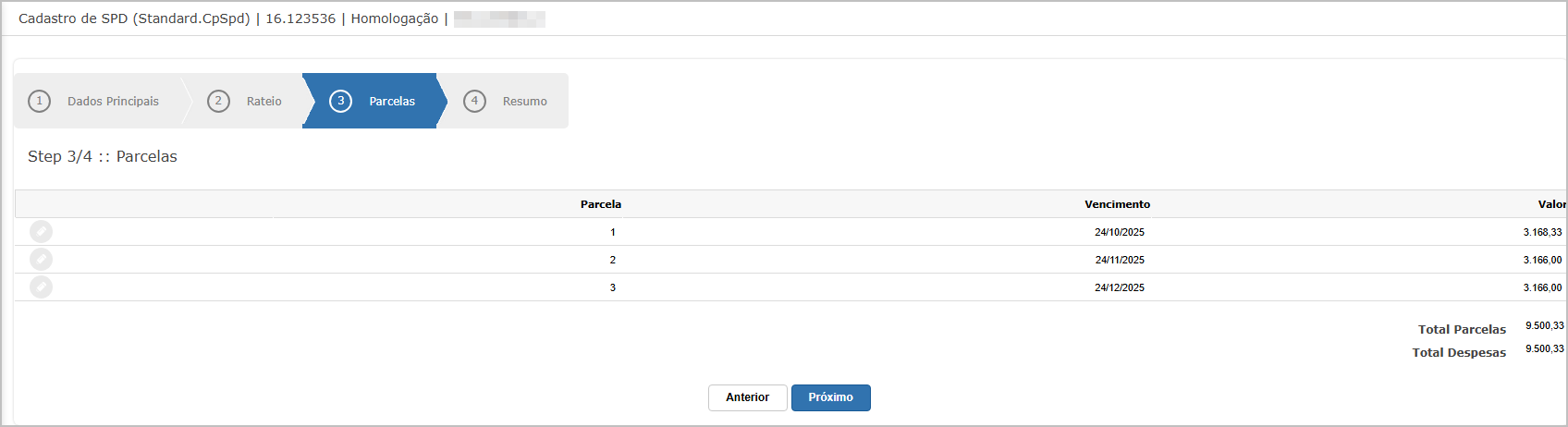Click the step 3 number circle

(x=340, y=101)
